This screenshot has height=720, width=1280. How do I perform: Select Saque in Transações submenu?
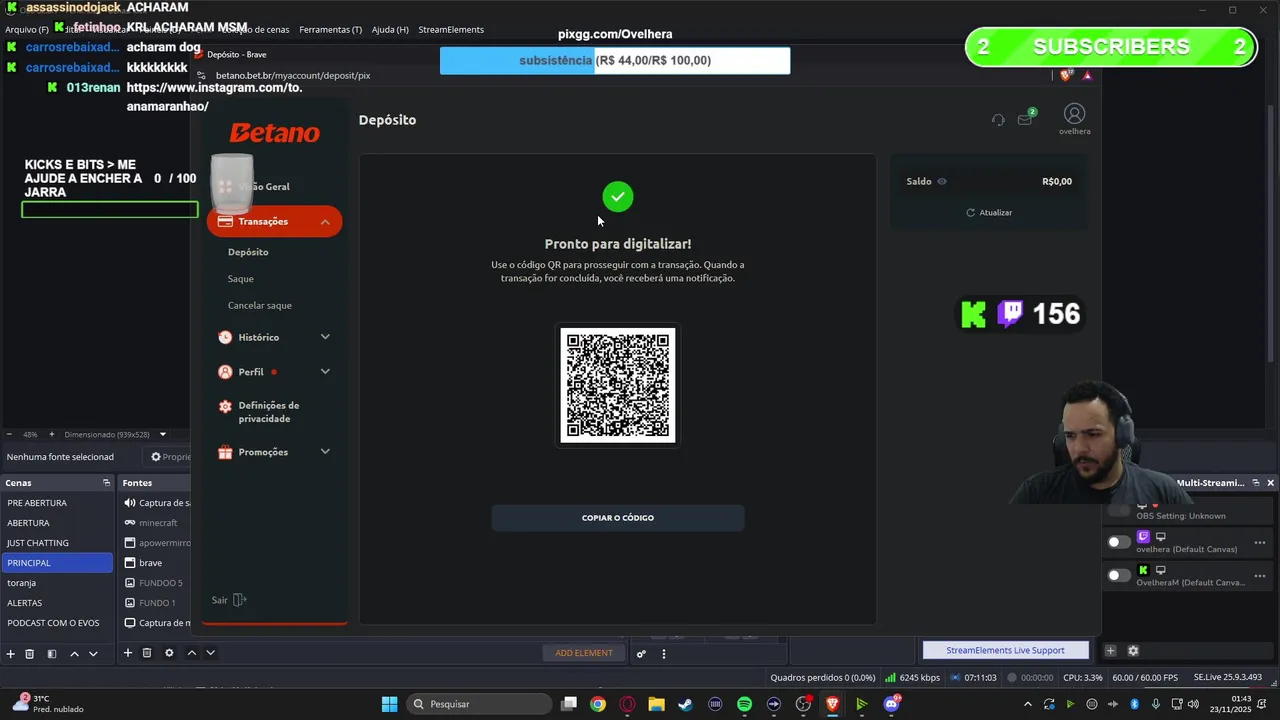point(241,279)
